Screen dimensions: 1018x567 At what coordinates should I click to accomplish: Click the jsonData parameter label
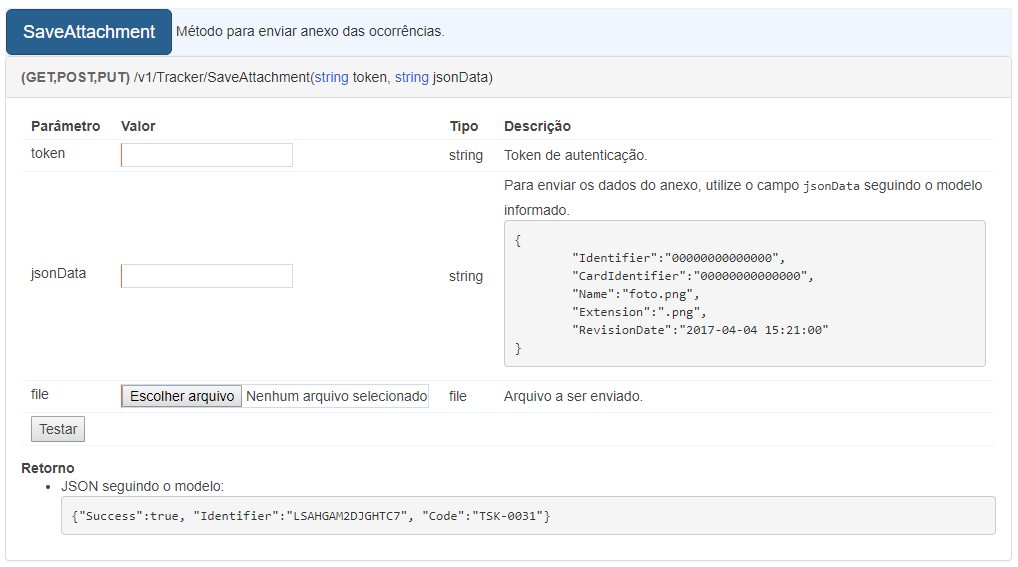coord(58,273)
